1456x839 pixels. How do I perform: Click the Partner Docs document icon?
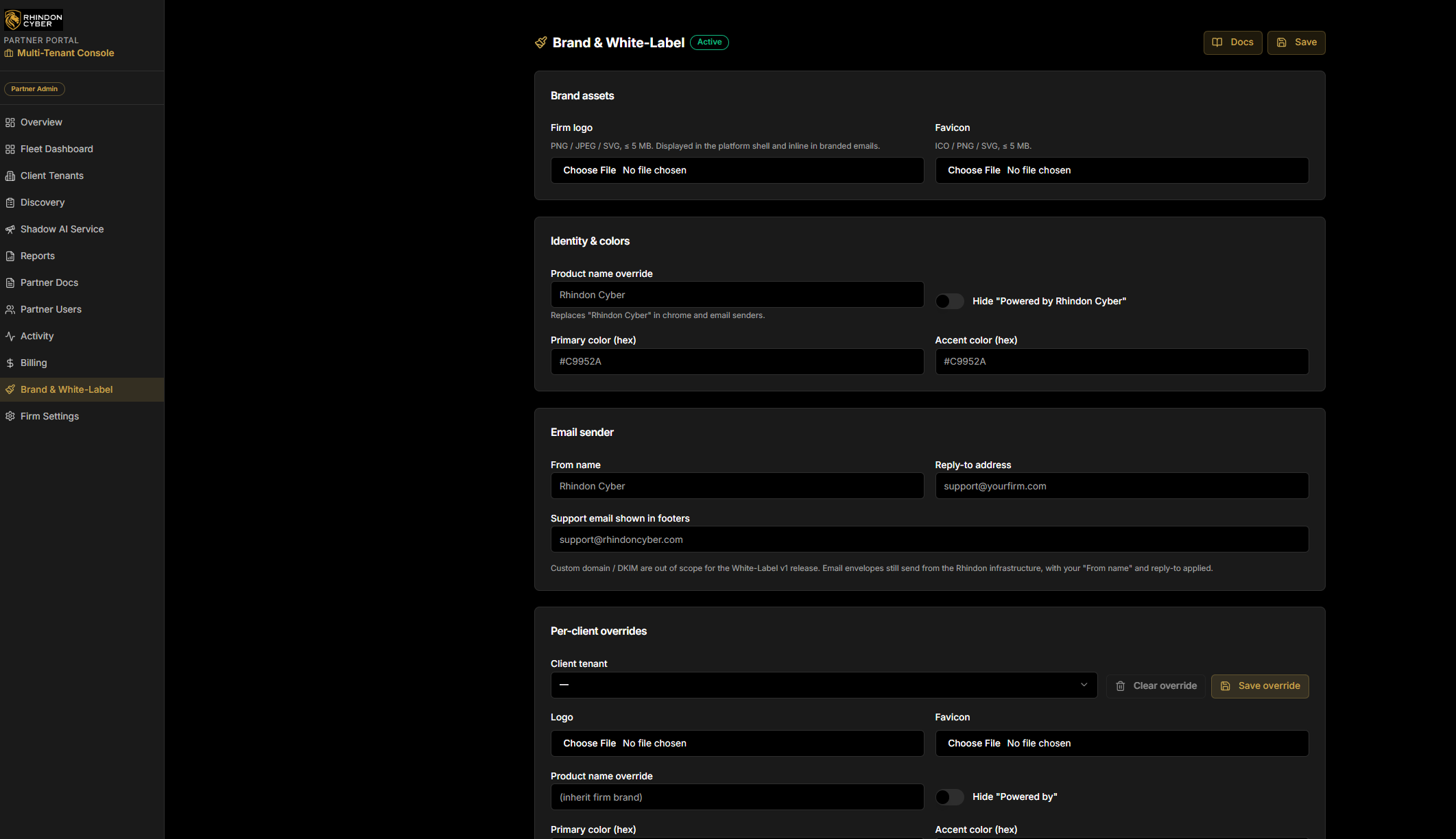[x=10, y=283]
